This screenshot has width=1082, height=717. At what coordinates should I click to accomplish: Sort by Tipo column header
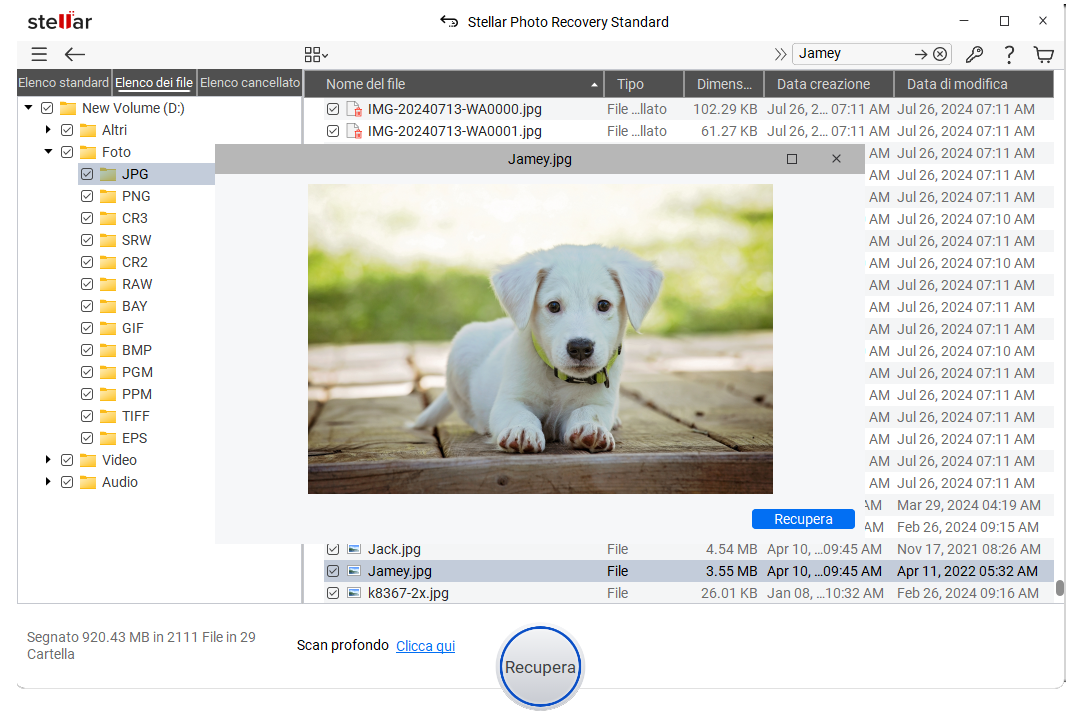pyautogui.click(x=644, y=84)
